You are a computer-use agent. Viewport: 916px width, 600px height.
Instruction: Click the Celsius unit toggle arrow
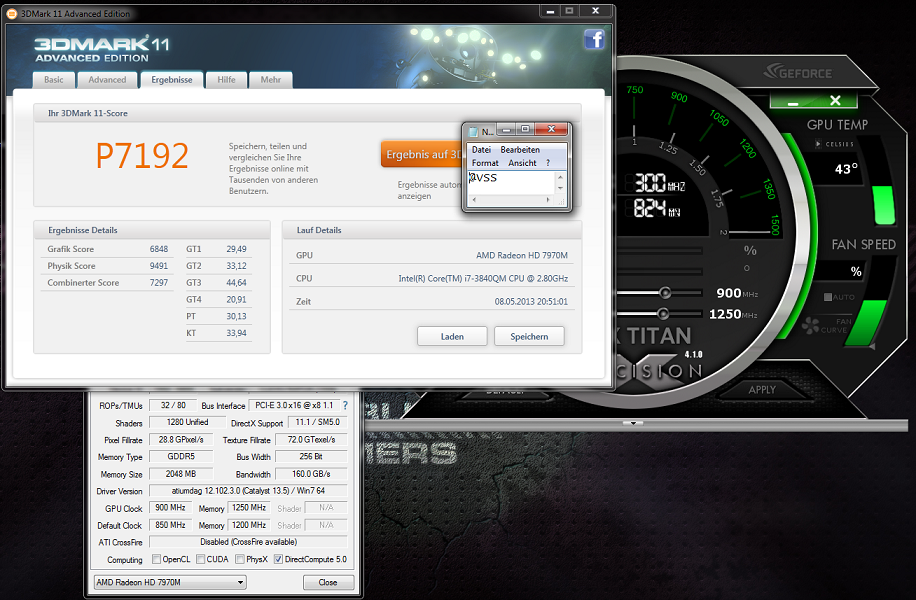tap(818, 144)
